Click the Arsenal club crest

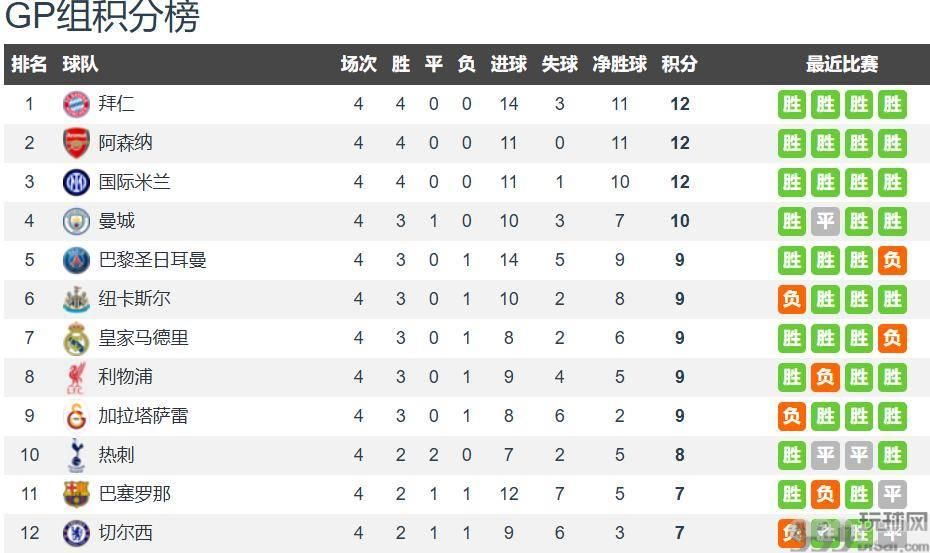(76, 143)
